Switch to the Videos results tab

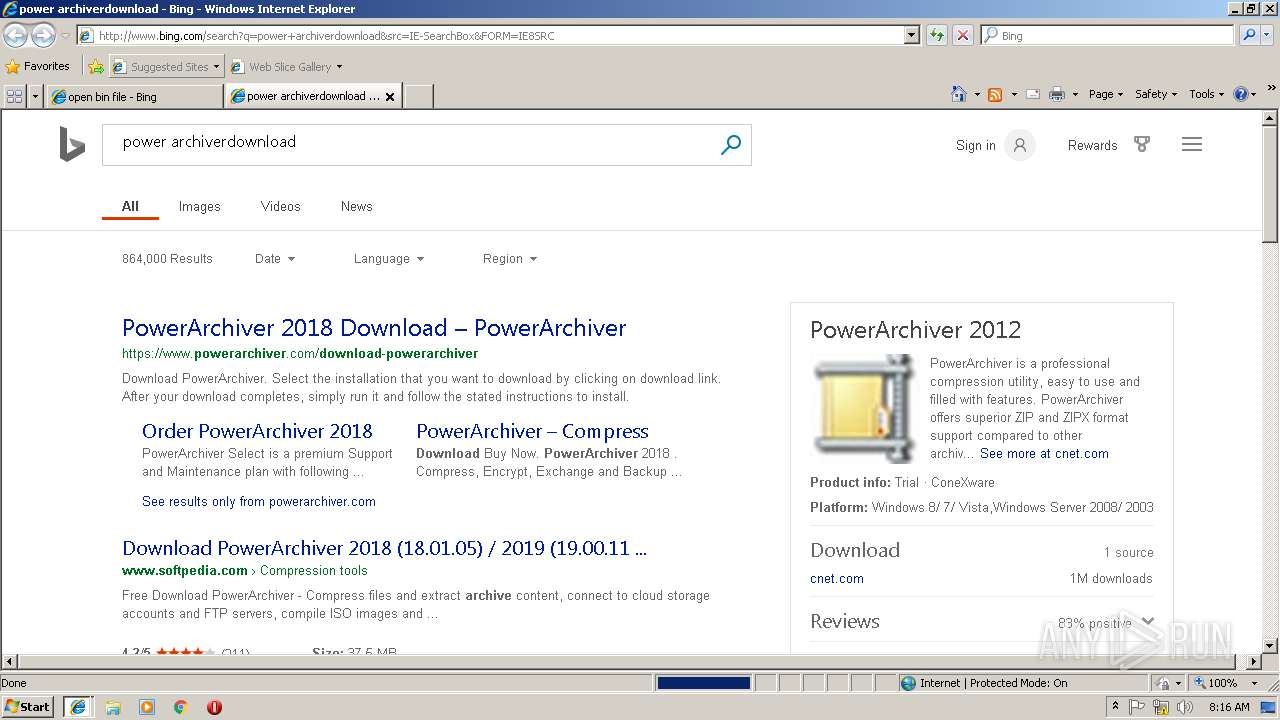point(280,206)
